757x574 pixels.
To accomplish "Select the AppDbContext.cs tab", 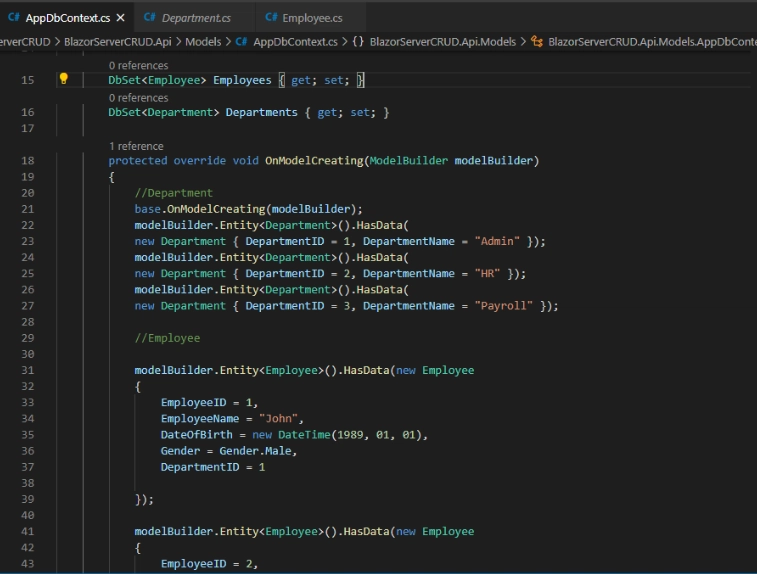I will 67,18.
